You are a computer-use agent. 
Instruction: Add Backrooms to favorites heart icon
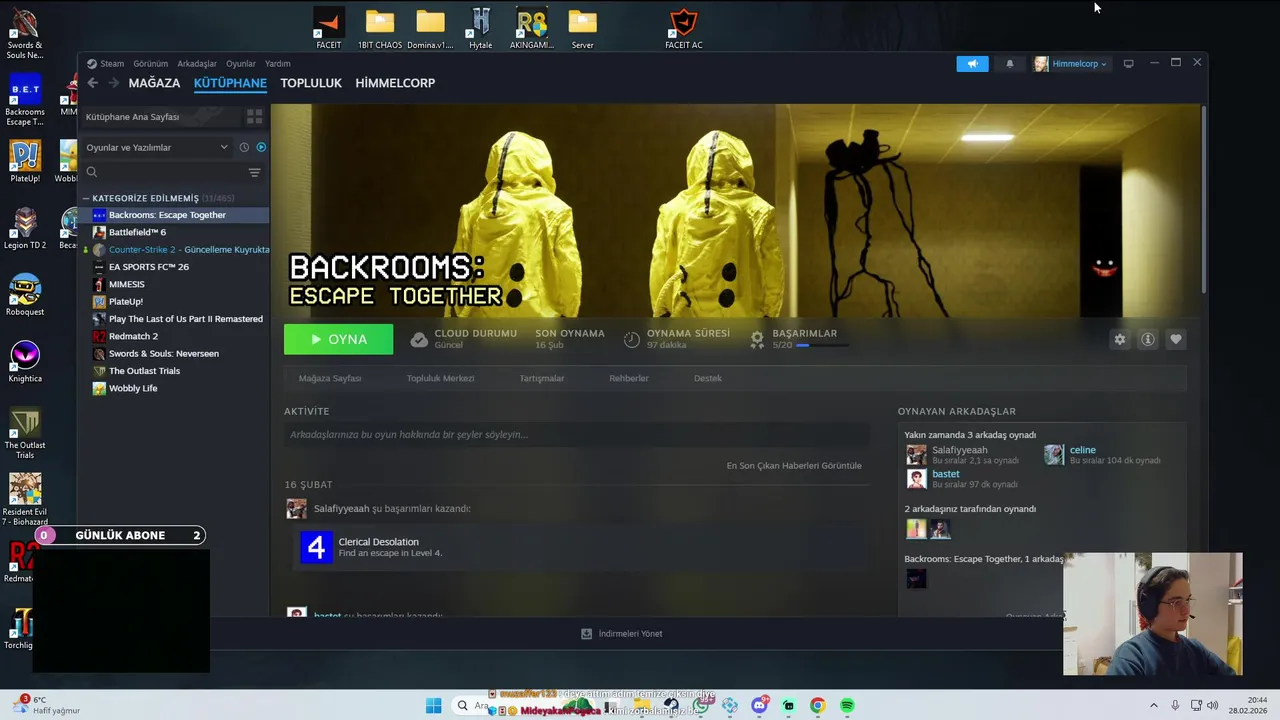pyautogui.click(x=1176, y=339)
